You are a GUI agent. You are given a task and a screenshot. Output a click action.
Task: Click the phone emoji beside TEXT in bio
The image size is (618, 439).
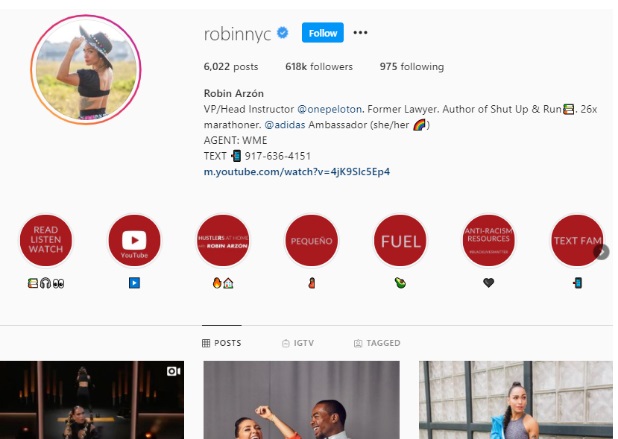tap(236, 156)
